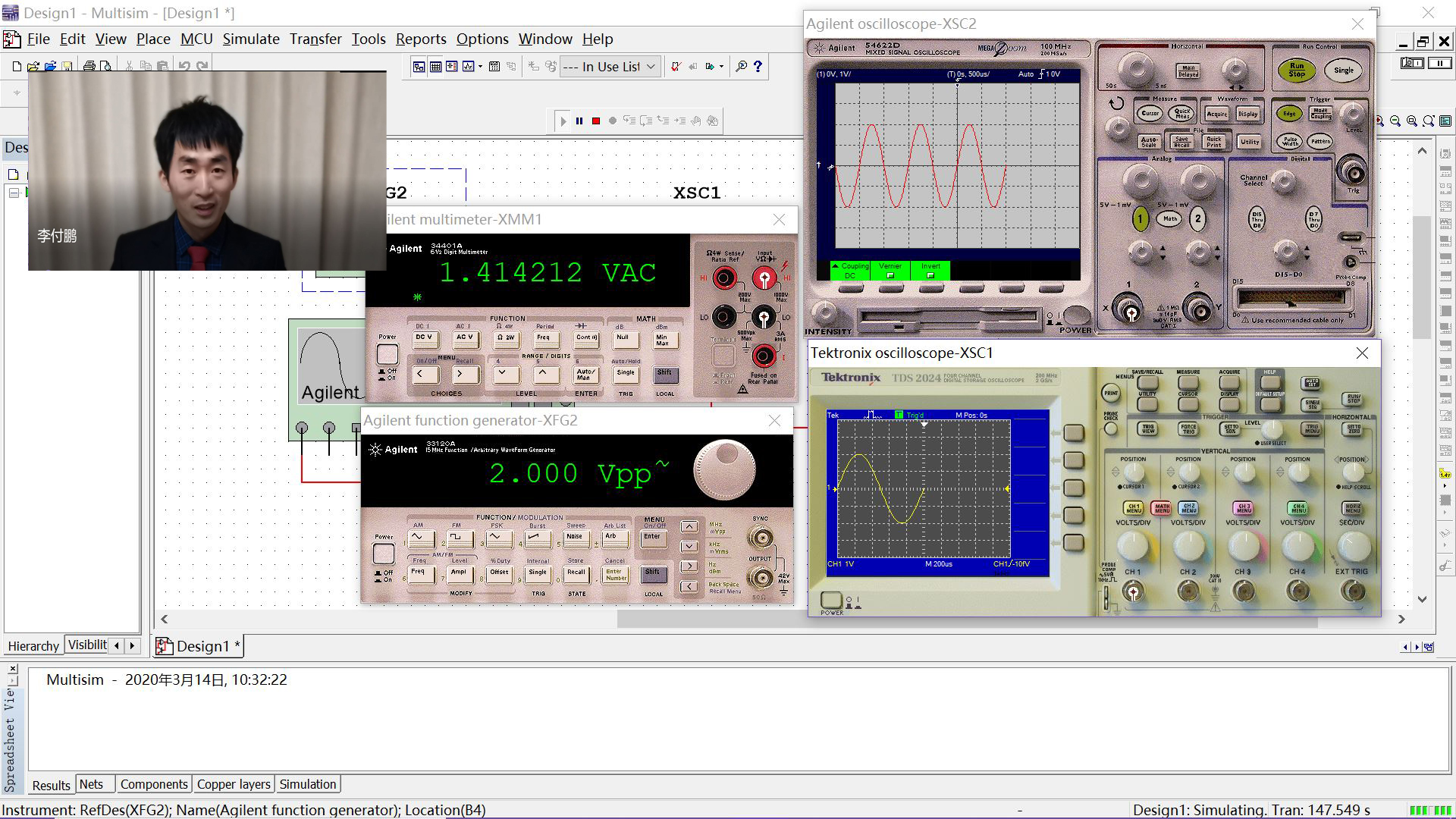The width and height of the screenshot is (1456, 819).
Task: Click Shift button on Agilent multimeter
Action: pos(664,374)
